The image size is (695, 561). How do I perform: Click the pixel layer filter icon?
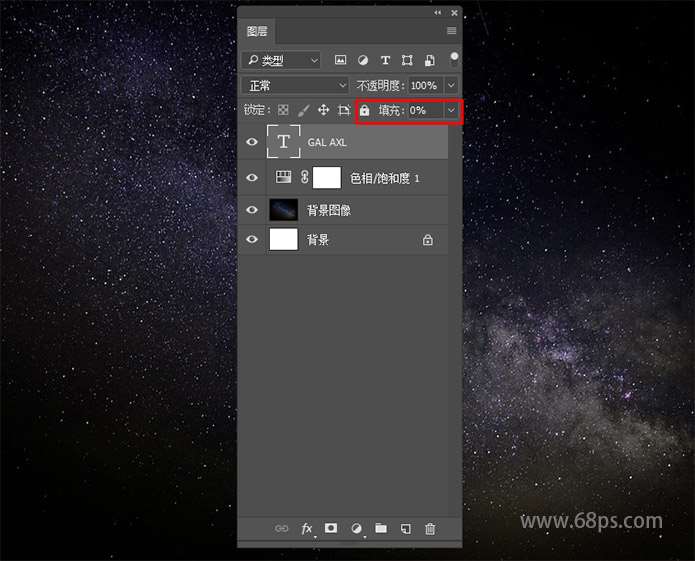pyautogui.click(x=340, y=61)
